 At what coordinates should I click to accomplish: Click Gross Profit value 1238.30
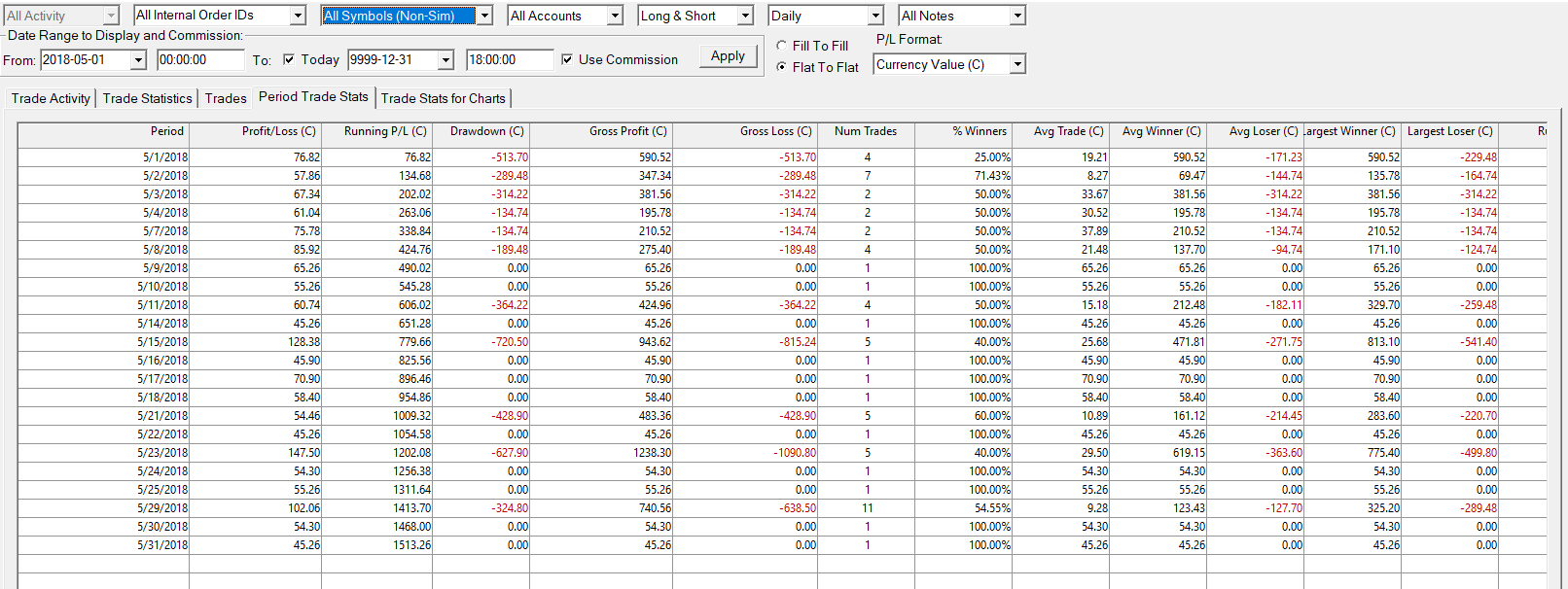coord(652,453)
